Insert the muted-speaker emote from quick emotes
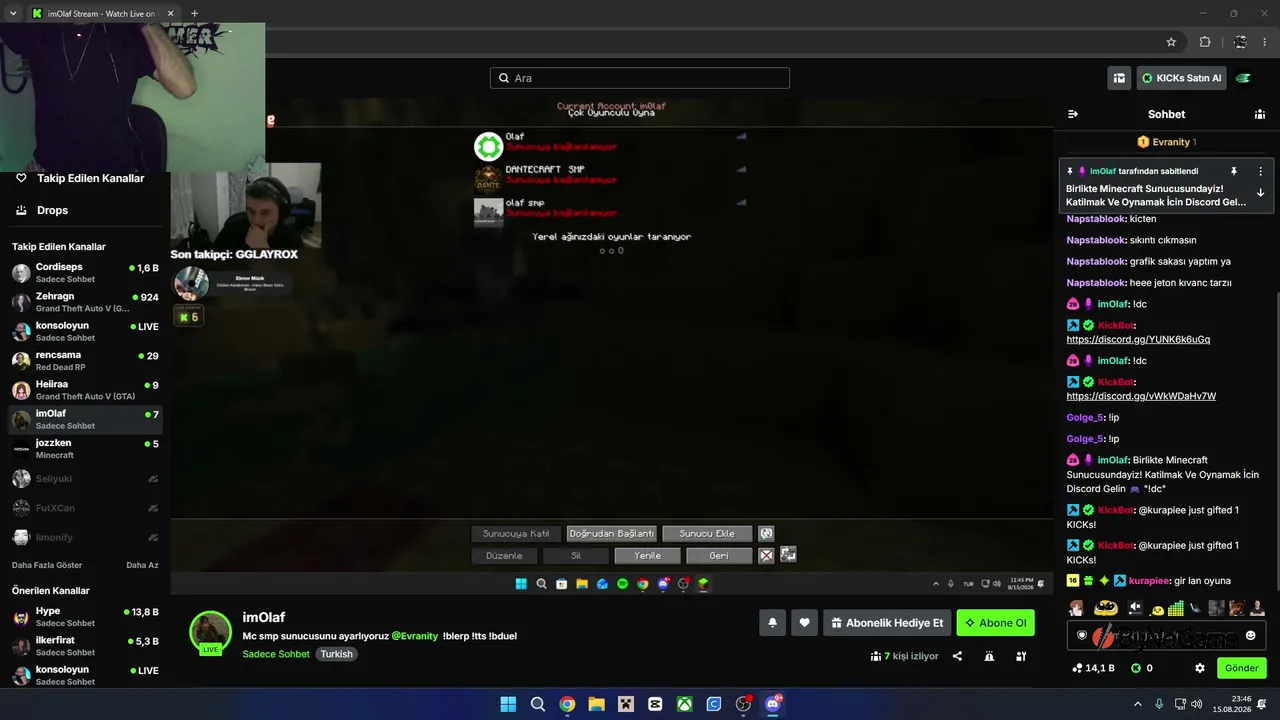Image resolution: width=1280 pixels, height=720 pixels. 1135,608
